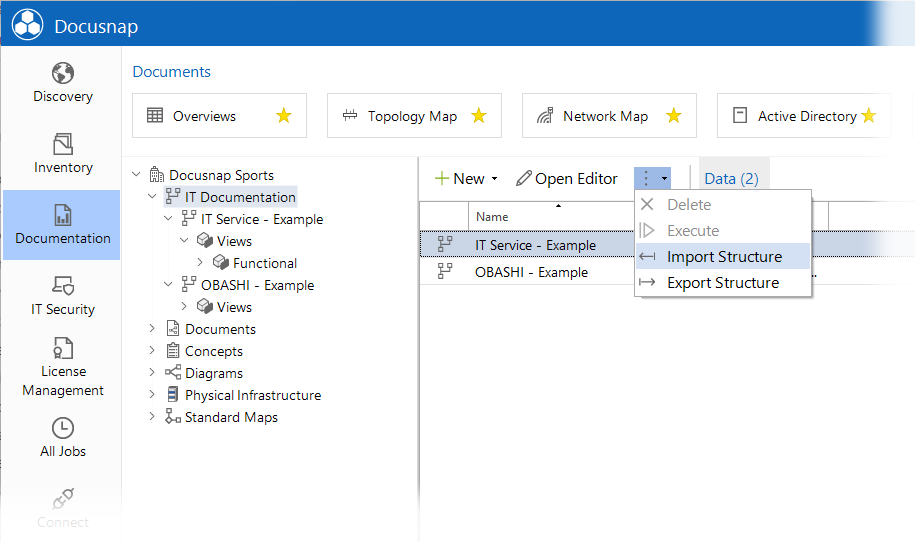915x542 pixels.
Task: Collapse the IT Documentation tree node
Action: point(152,197)
